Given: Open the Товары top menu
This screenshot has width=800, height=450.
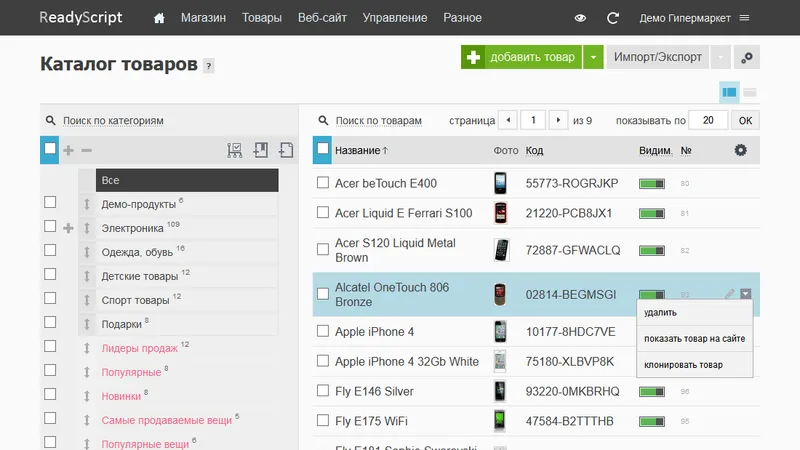Looking at the screenshot, I should pyautogui.click(x=262, y=18).
